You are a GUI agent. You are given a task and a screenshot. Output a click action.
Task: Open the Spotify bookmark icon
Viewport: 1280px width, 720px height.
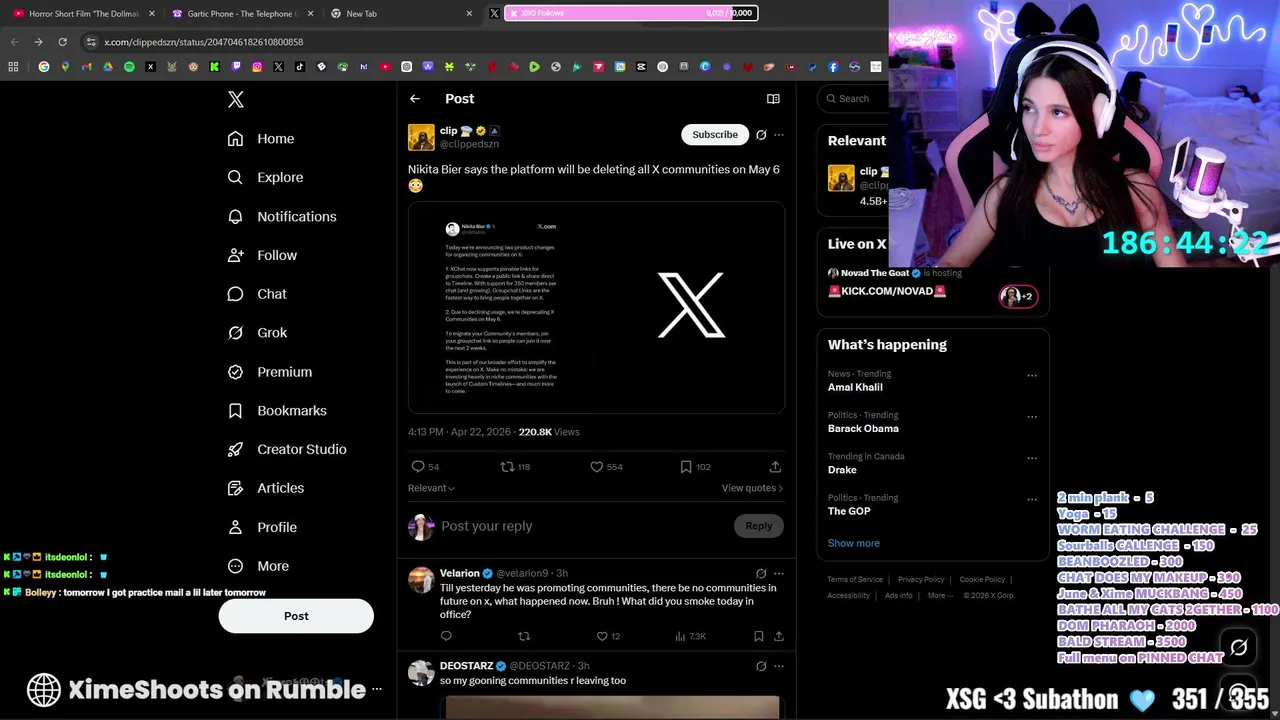[x=129, y=67]
